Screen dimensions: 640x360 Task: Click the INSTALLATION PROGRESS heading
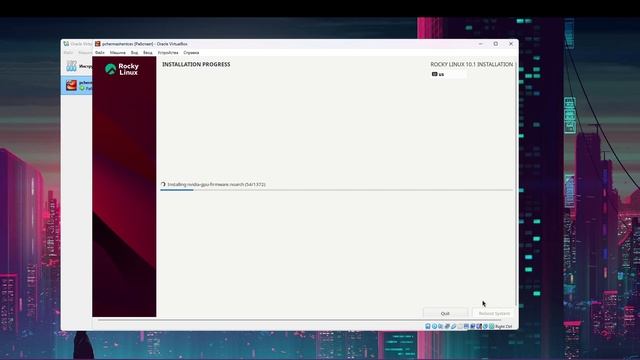[x=196, y=64]
